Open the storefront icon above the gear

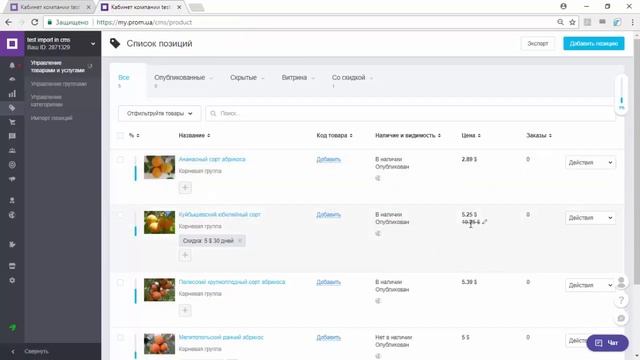pos(12,266)
